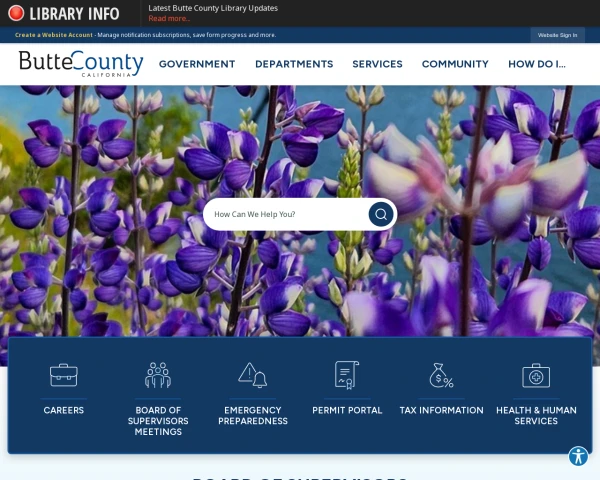Open the Government menu
This screenshot has width=600, height=480.
pyautogui.click(x=197, y=64)
